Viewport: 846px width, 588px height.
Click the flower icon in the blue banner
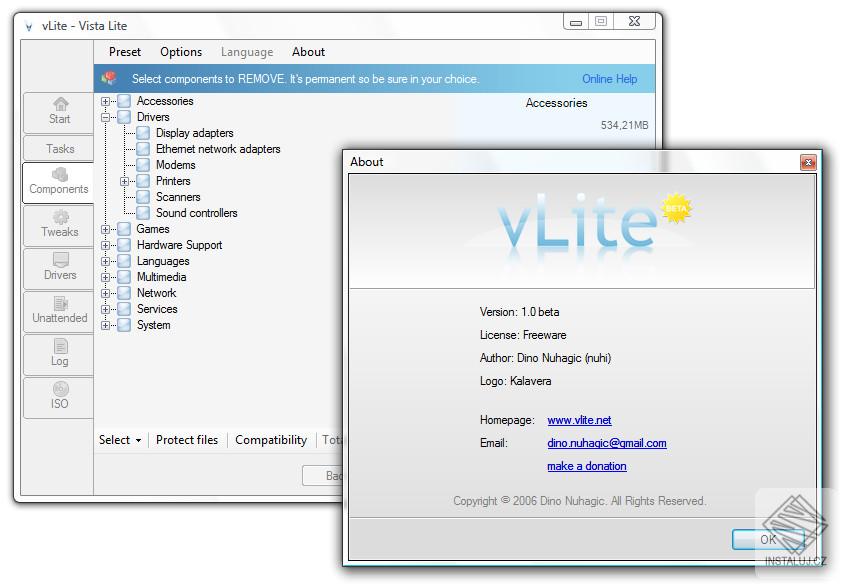pyautogui.click(x=108, y=79)
